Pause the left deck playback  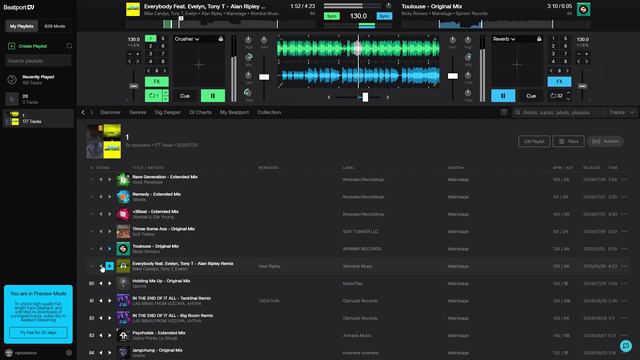click(213, 96)
